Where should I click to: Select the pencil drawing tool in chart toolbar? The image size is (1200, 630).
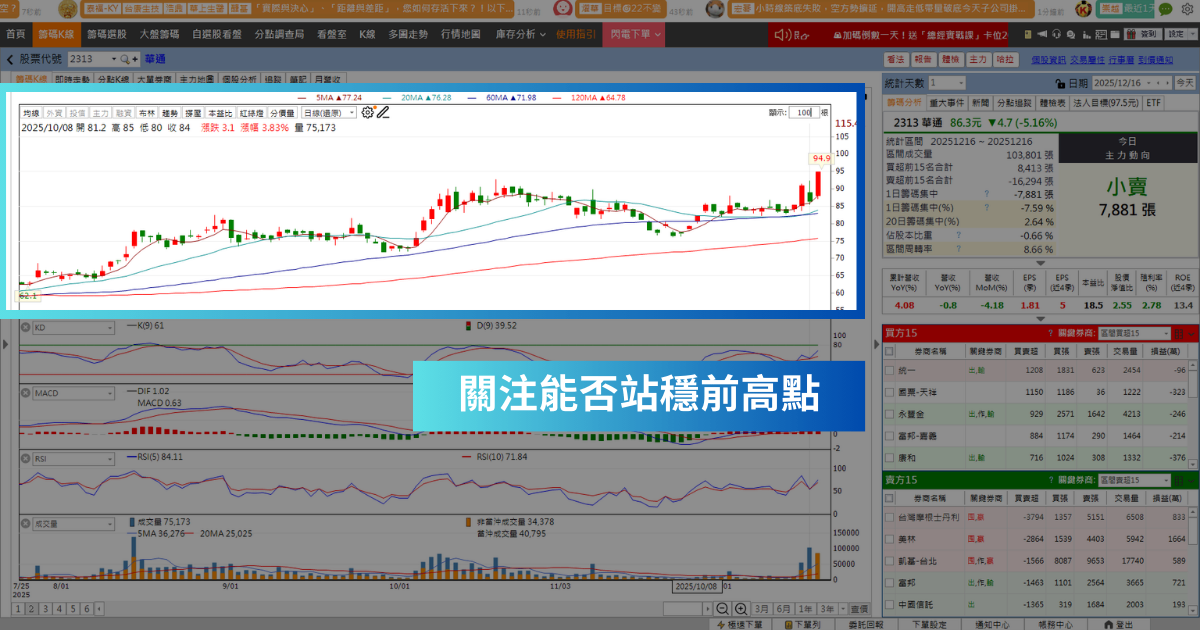click(x=382, y=113)
